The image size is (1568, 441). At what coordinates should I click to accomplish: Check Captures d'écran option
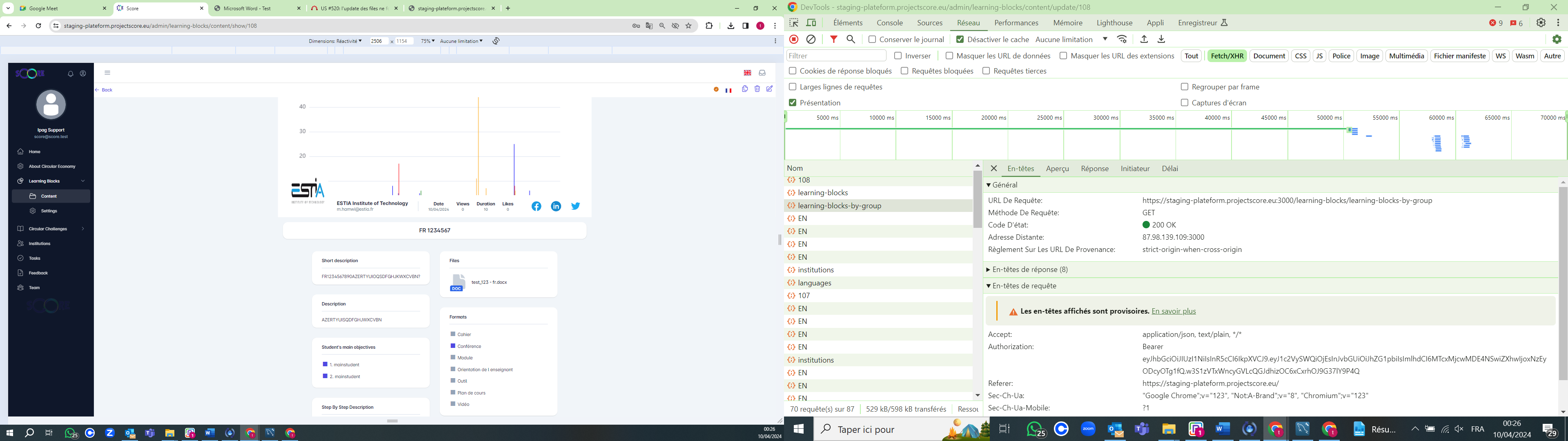coord(1184,103)
